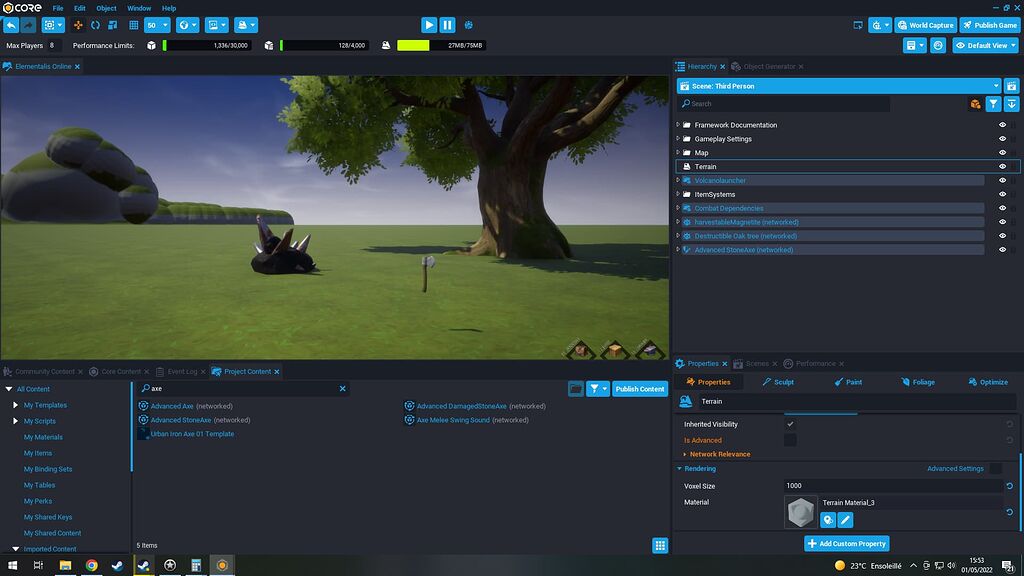The height and width of the screenshot is (576, 1024).
Task: Reset the Voxel Size value arrow
Action: point(1010,486)
